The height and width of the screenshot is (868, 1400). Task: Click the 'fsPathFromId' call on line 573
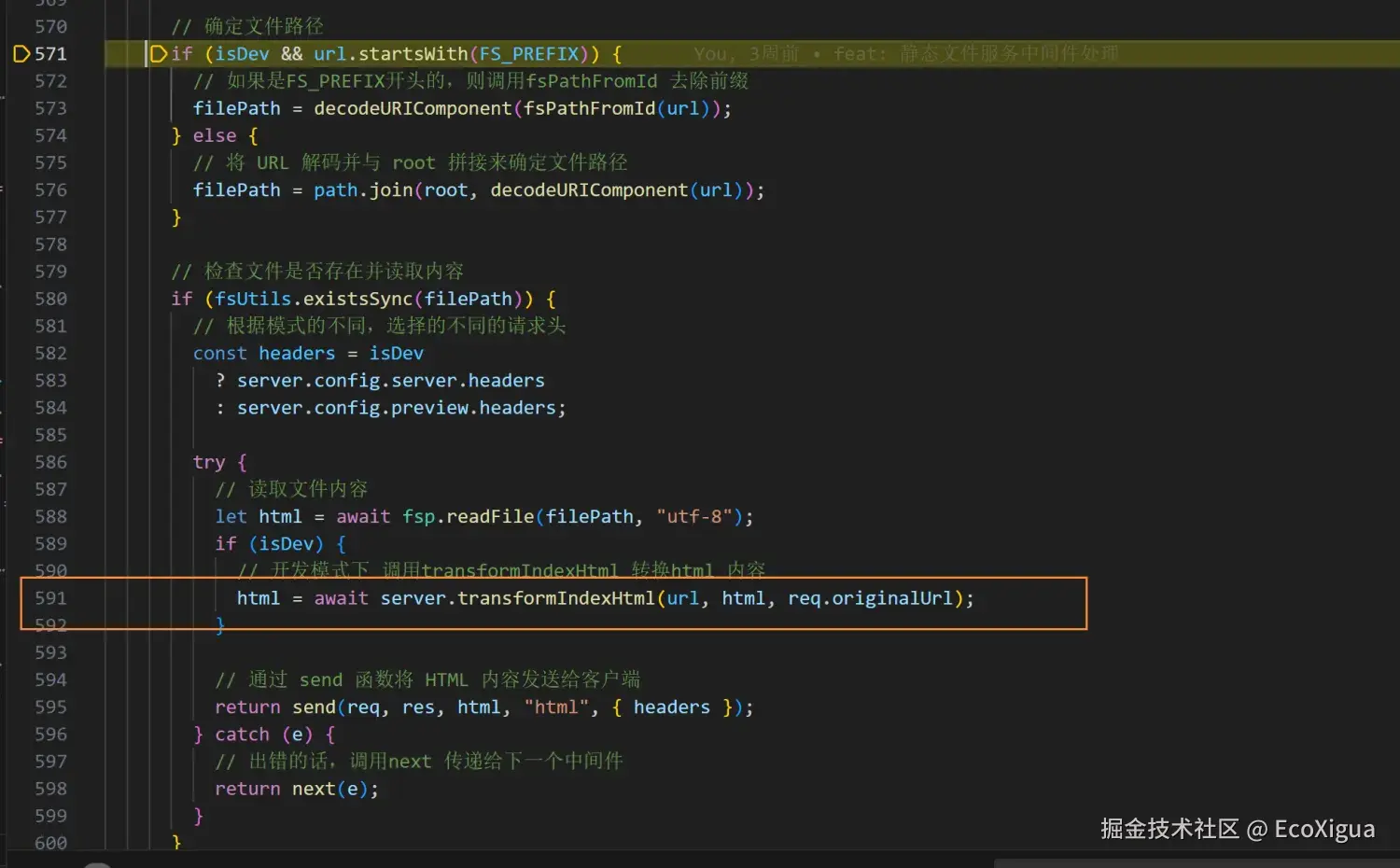tap(589, 108)
